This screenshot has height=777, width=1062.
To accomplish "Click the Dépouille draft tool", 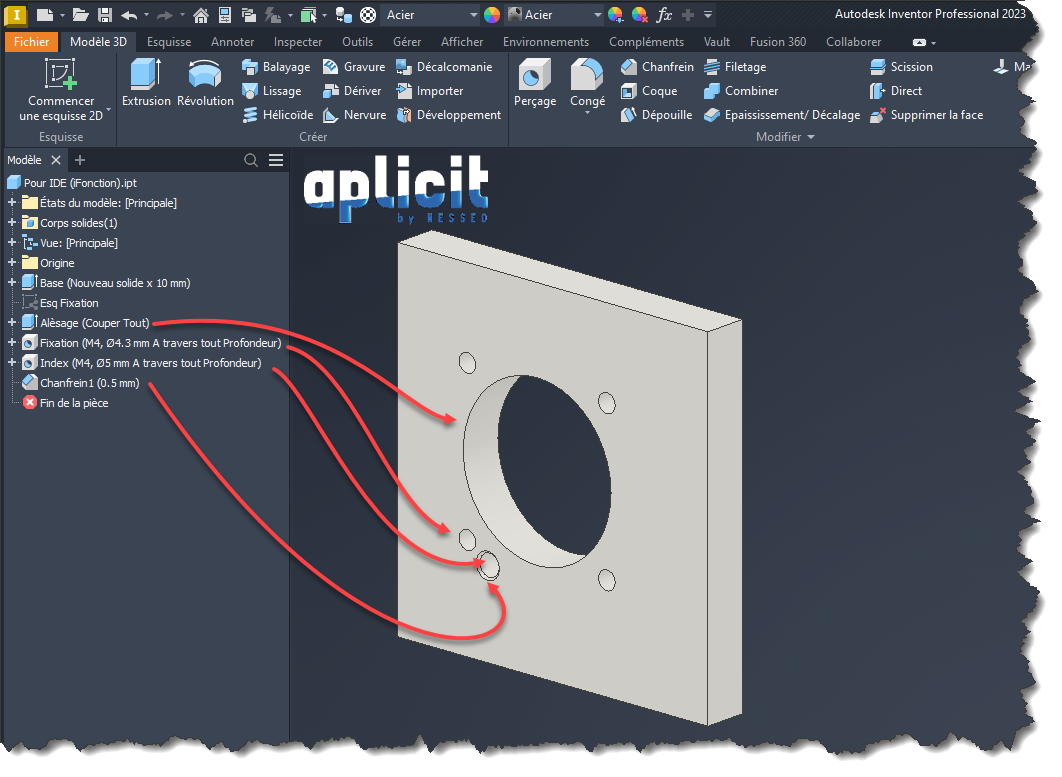I will tap(656, 115).
